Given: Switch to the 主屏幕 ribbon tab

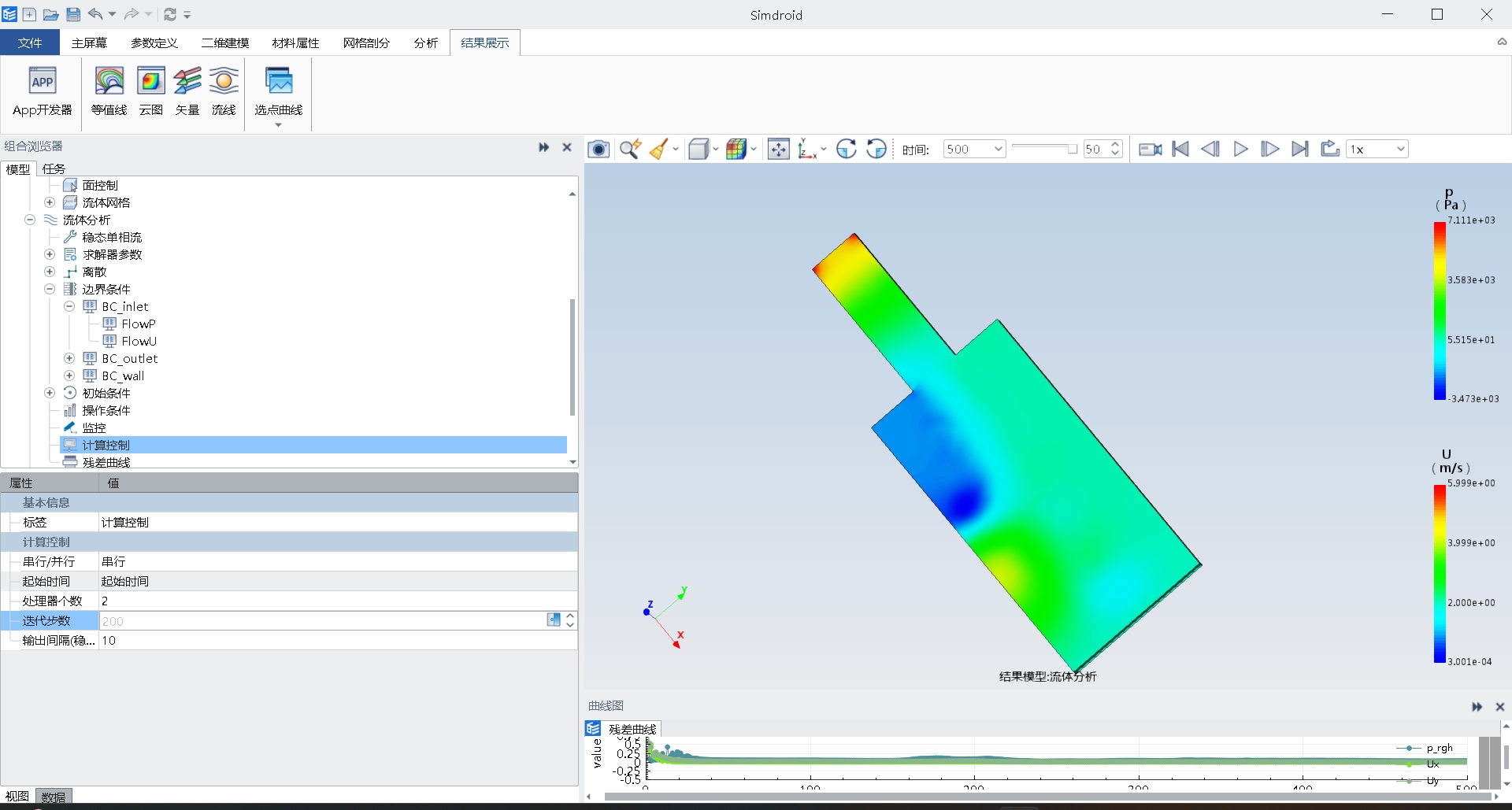Looking at the screenshot, I should tap(89, 43).
